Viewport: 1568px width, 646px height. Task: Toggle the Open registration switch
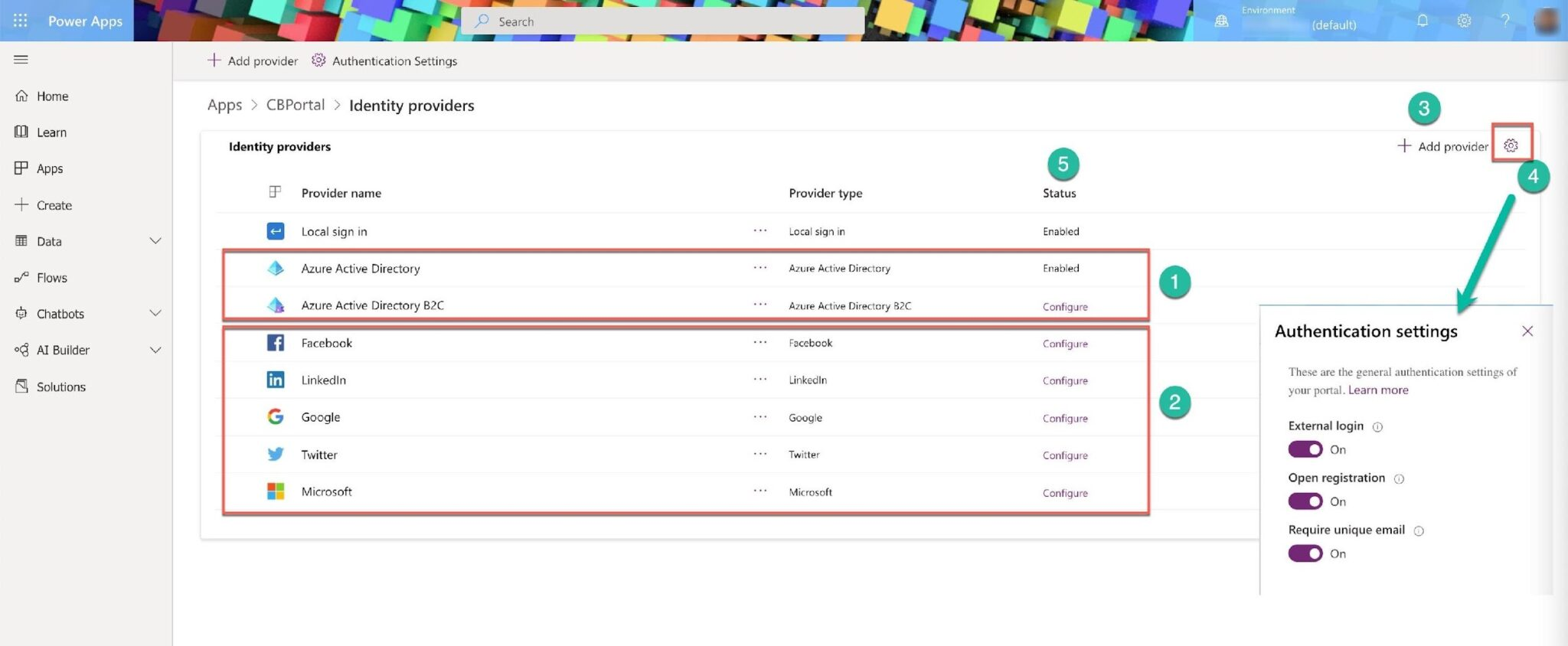point(1305,501)
